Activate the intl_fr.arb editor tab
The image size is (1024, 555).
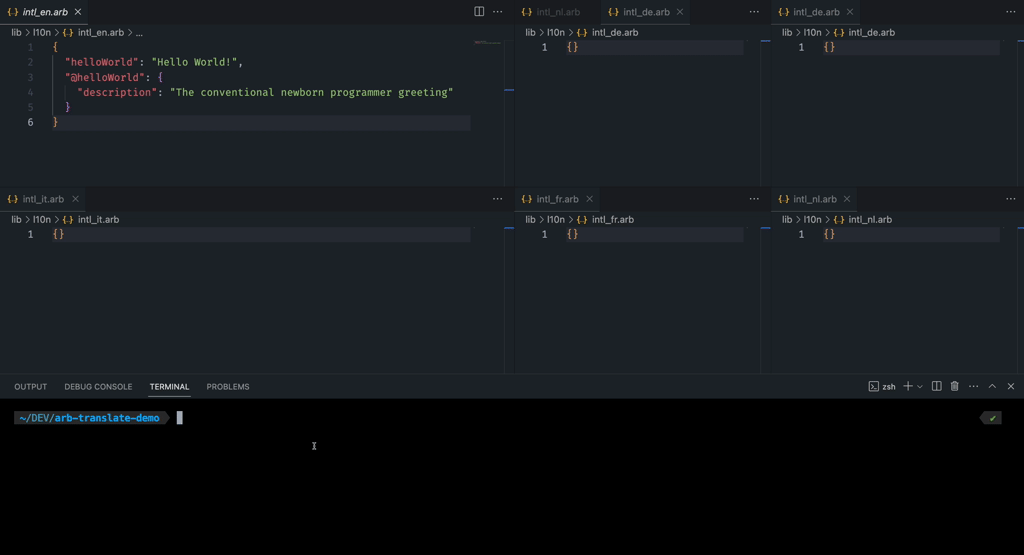click(x=557, y=199)
